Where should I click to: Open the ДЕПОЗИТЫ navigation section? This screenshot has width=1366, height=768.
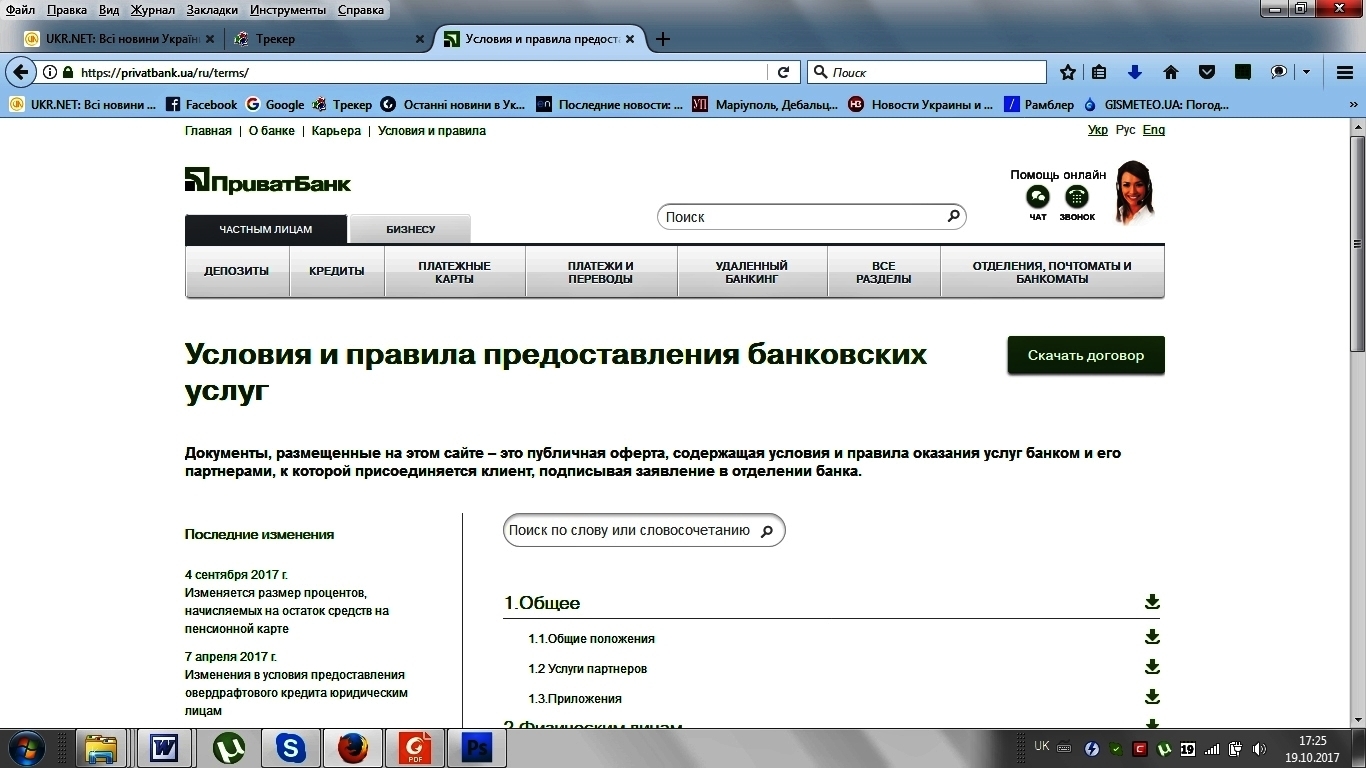(237, 271)
